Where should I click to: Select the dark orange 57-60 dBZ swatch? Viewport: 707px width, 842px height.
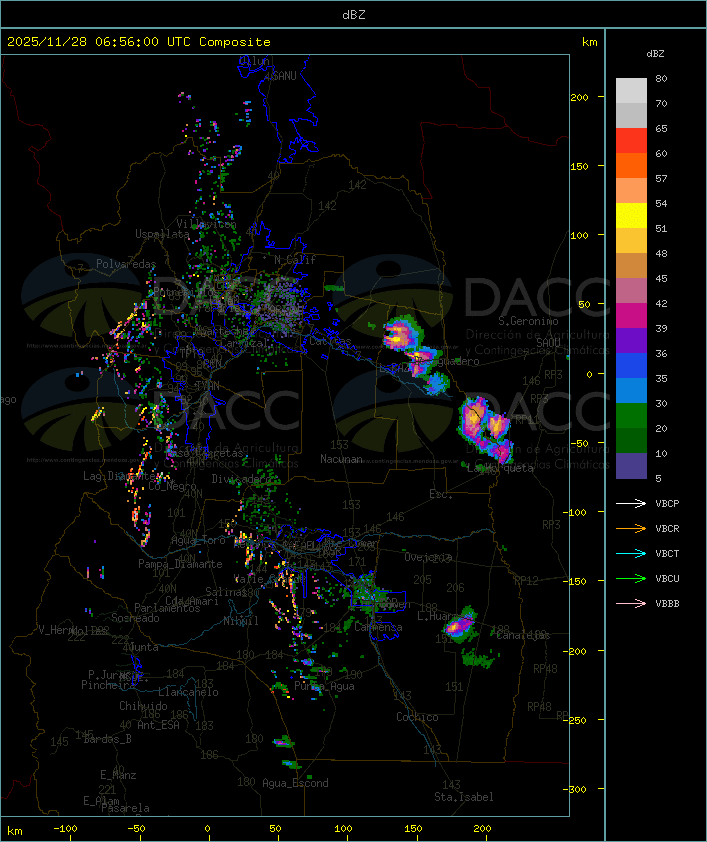(631, 165)
